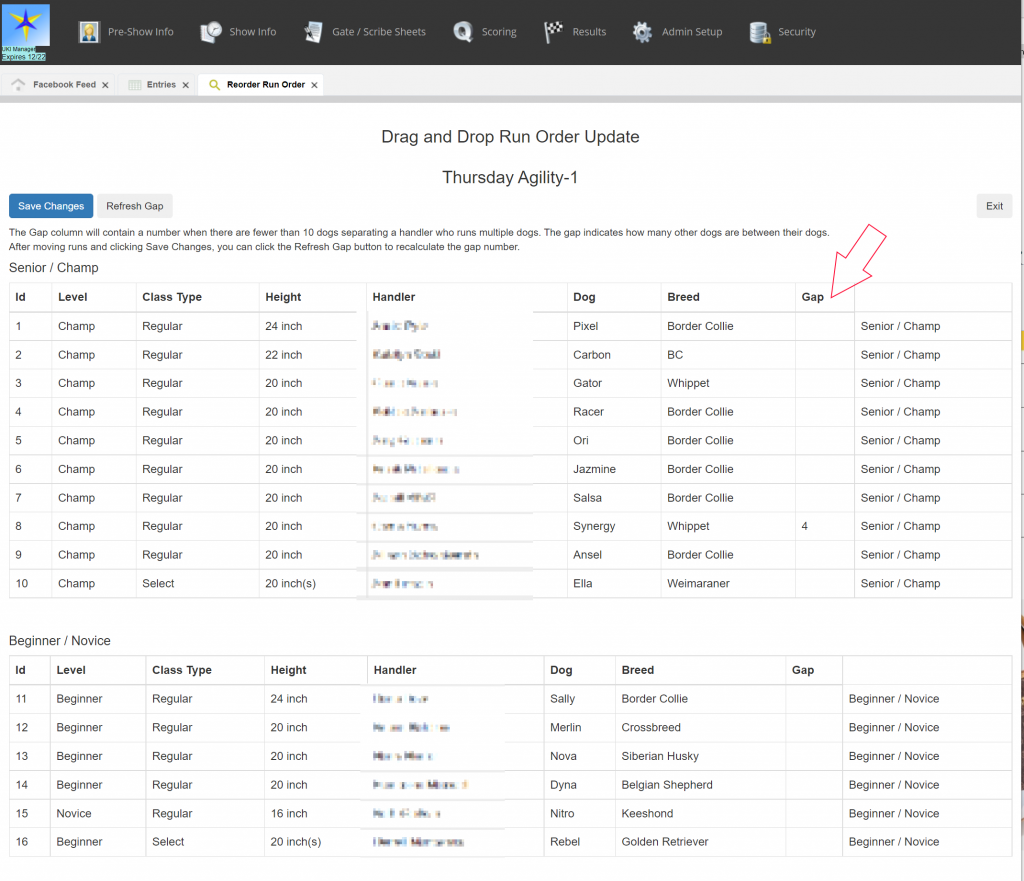Click the Exit button

(993, 206)
